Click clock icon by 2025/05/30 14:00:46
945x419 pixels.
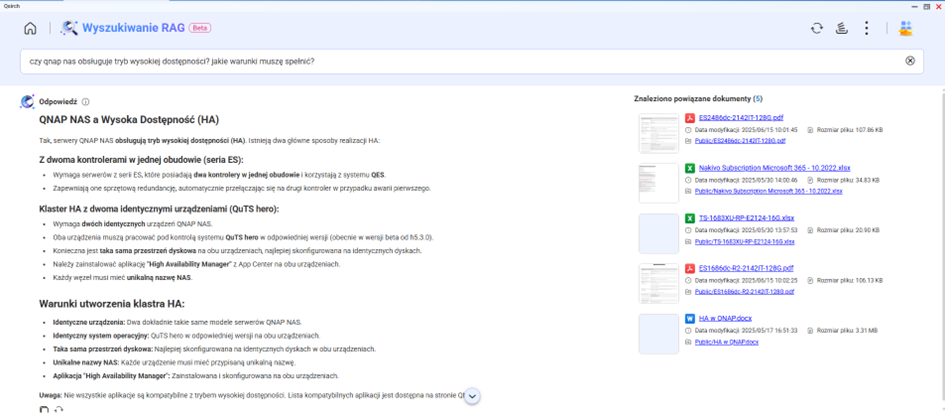click(689, 180)
